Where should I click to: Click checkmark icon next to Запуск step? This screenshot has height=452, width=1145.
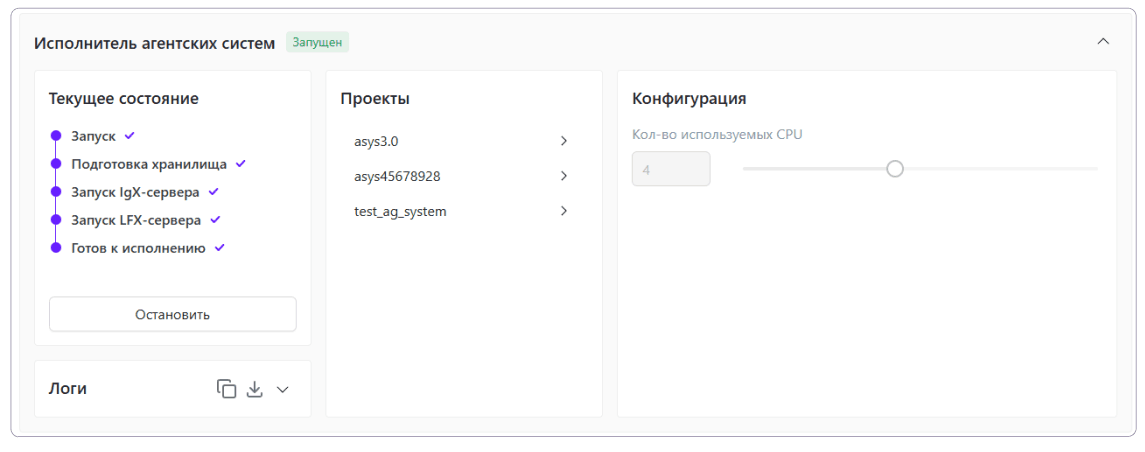pos(129,135)
